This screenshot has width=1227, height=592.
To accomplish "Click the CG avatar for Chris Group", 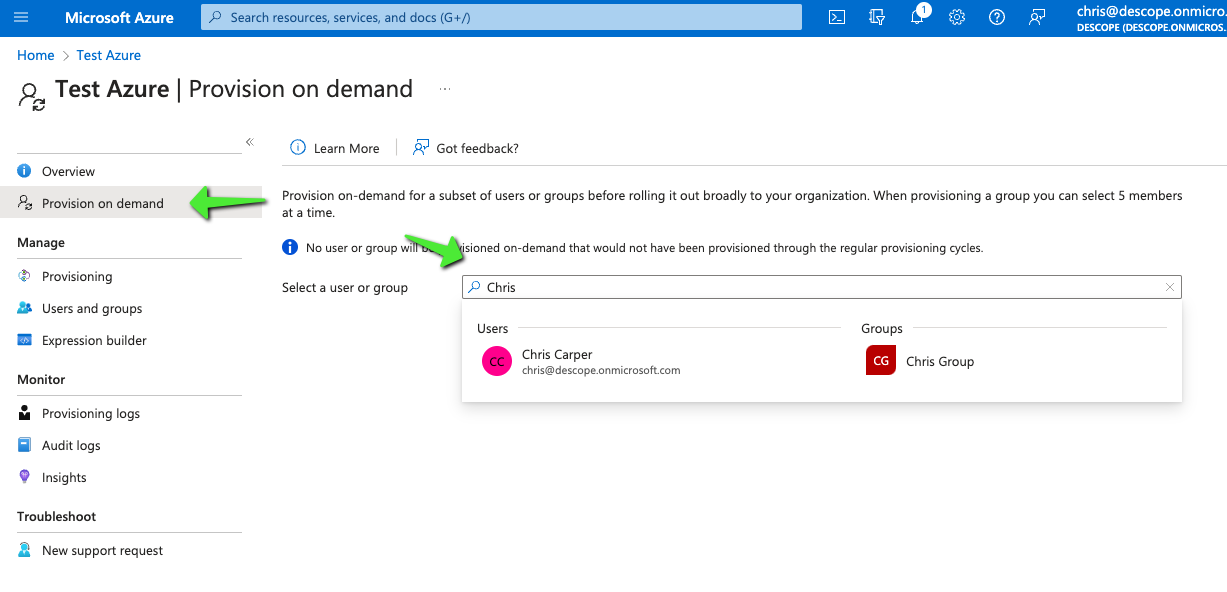I will 881,361.
